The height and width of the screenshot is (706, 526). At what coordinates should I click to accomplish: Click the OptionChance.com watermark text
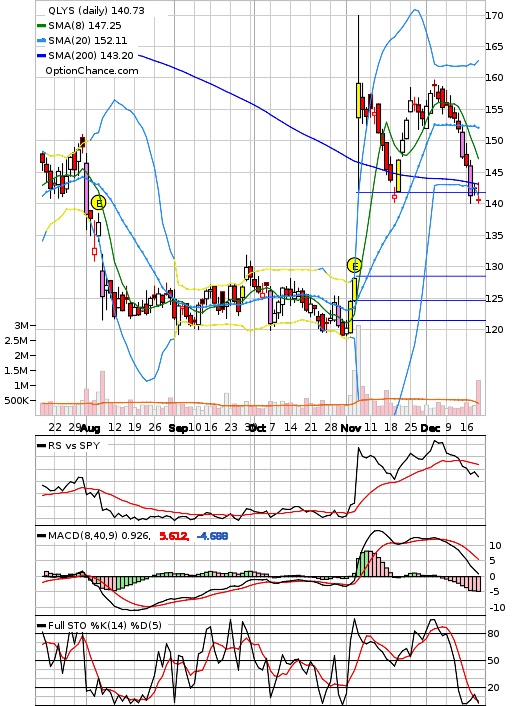[x=92, y=71]
